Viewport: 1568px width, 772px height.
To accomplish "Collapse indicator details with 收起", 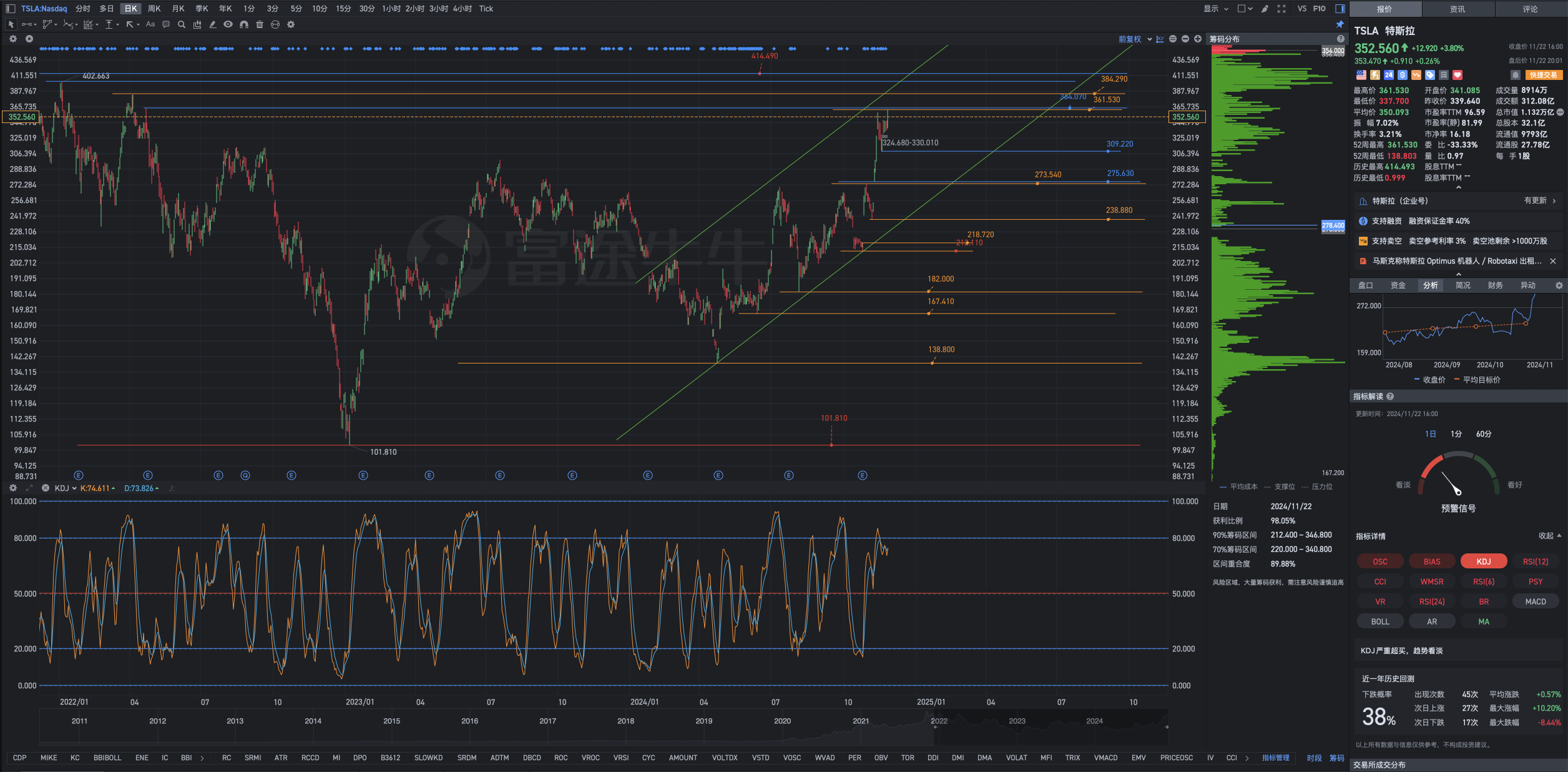I will [x=1549, y=535].
